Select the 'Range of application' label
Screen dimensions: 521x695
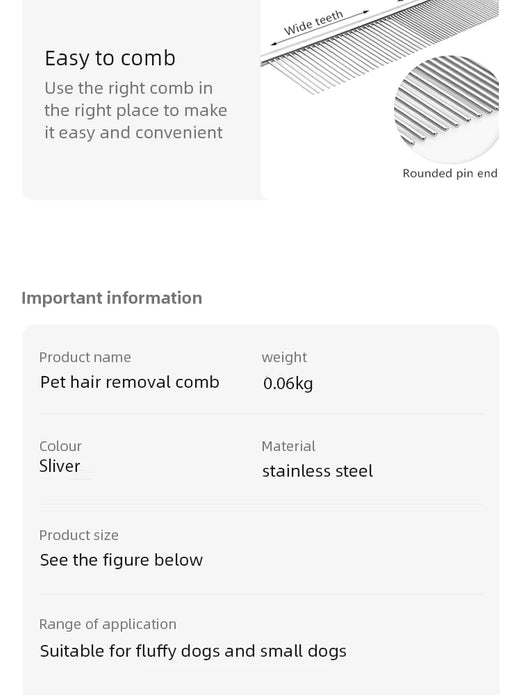coord(108,624)
